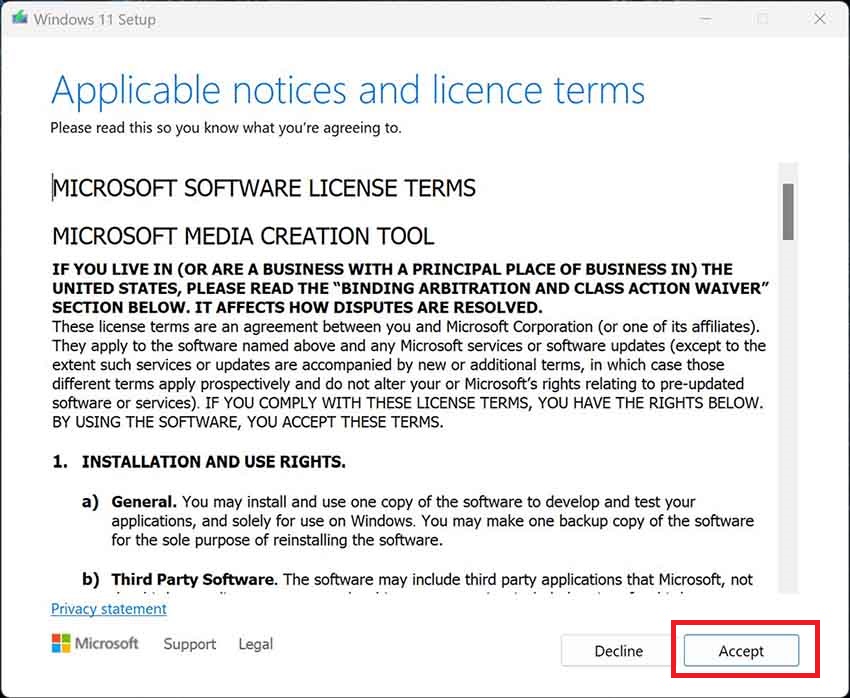Screen dimensions: 850x698
Task: Click 'These license terms are an agreement' paragraph
Action: coord(409,374)
